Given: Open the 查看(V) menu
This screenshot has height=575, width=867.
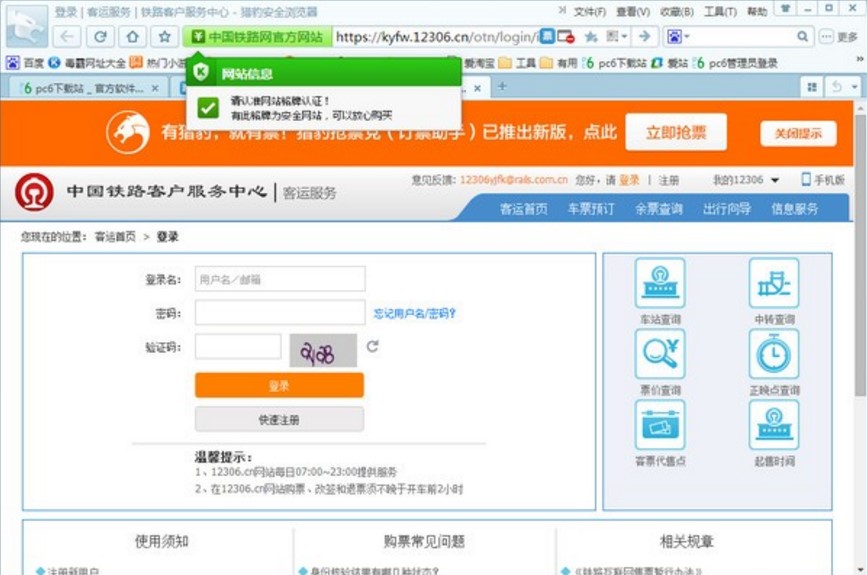Looking at the screenshot, I should pyautogui.click(x=633, y=11).
